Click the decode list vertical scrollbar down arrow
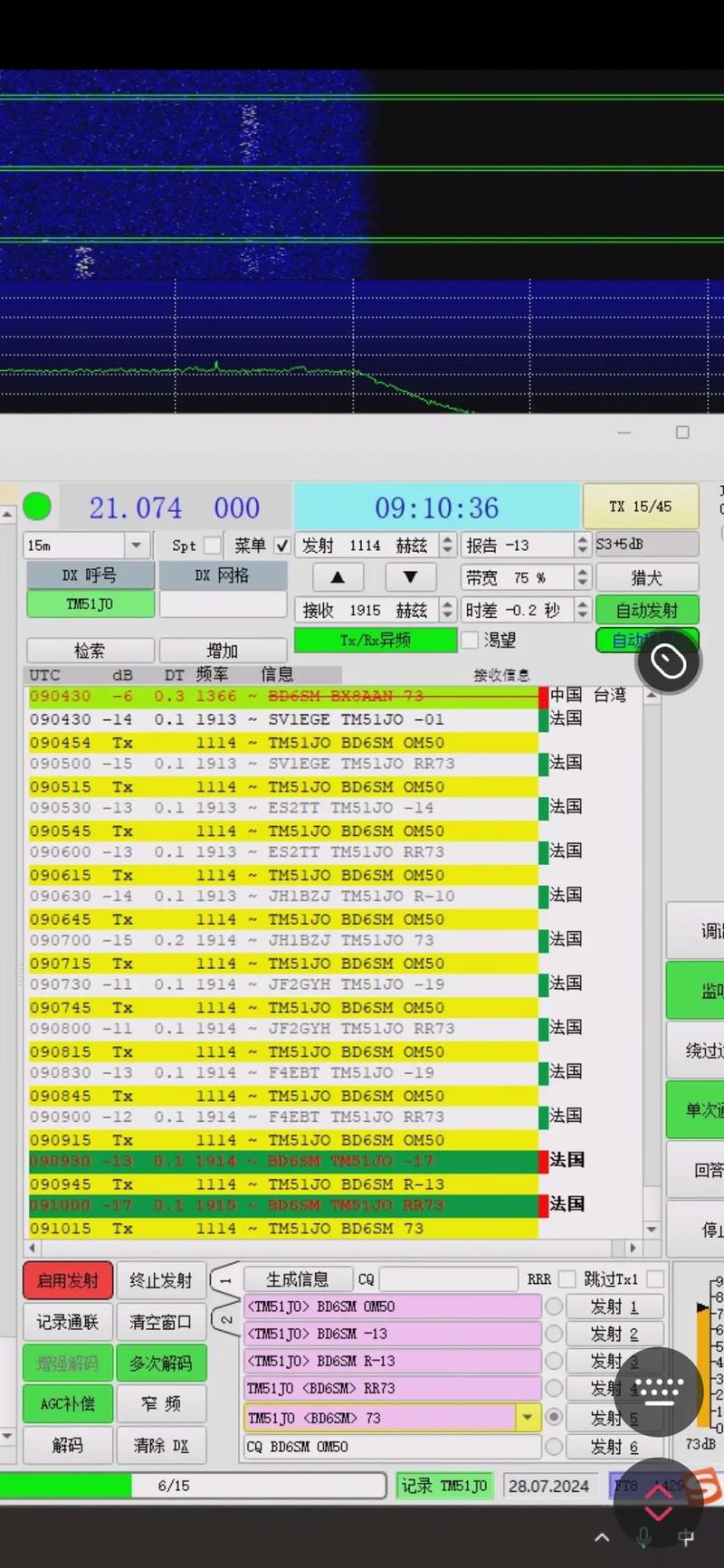724x1568 pixels. point(652,1229)
